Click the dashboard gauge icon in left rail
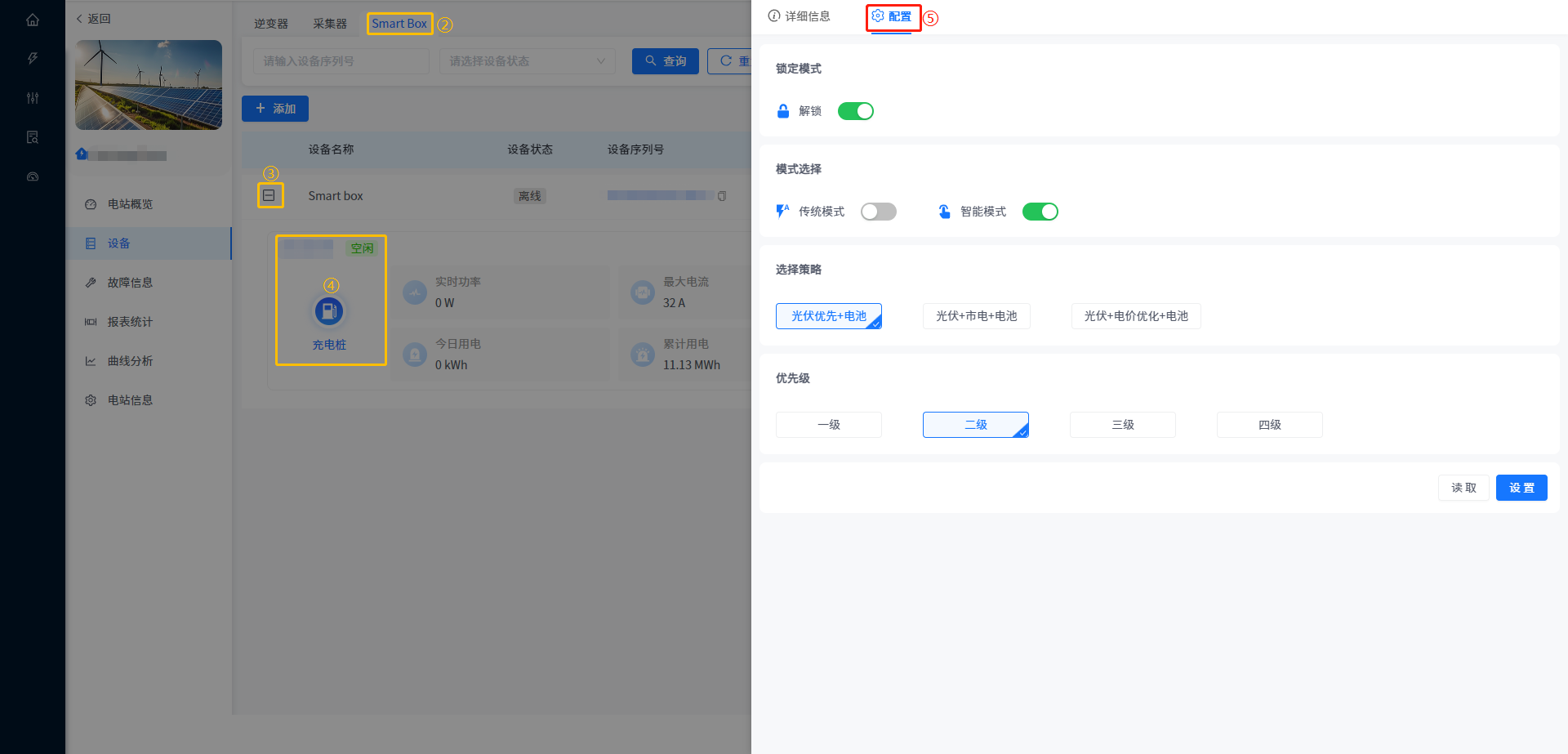 pos(33,176)
